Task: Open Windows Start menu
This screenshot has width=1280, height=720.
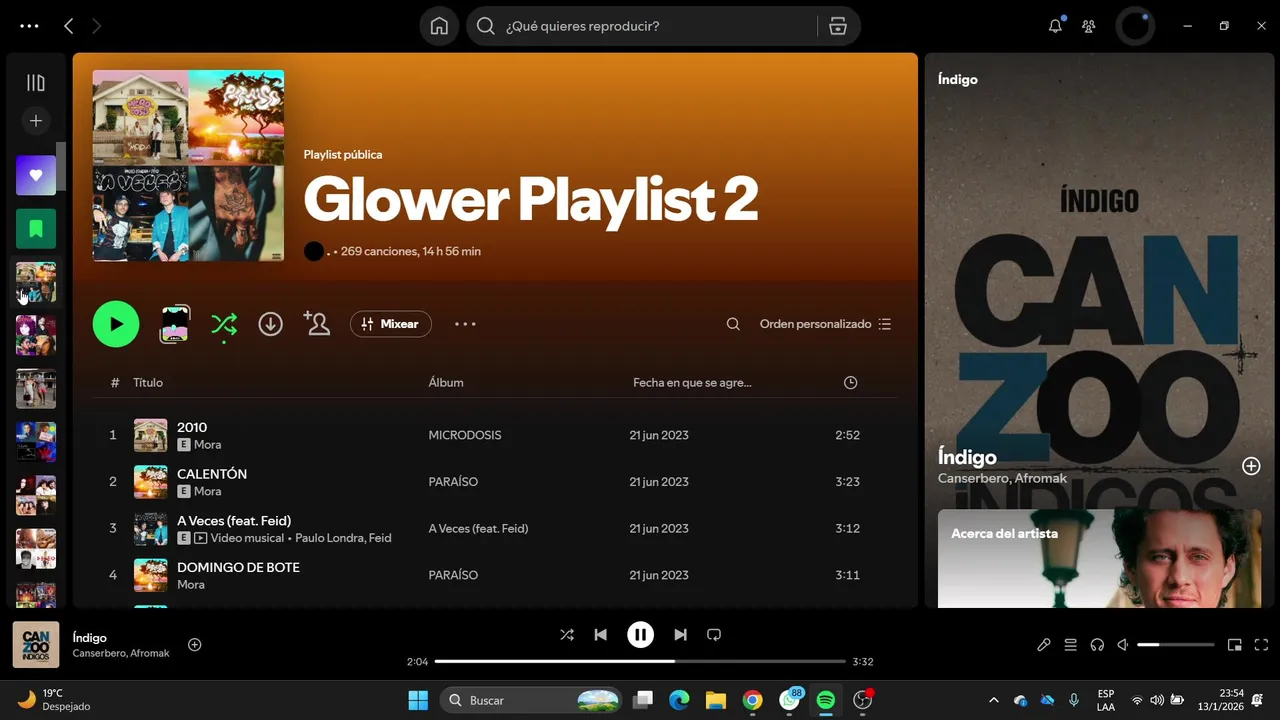Action: (418, 700)
